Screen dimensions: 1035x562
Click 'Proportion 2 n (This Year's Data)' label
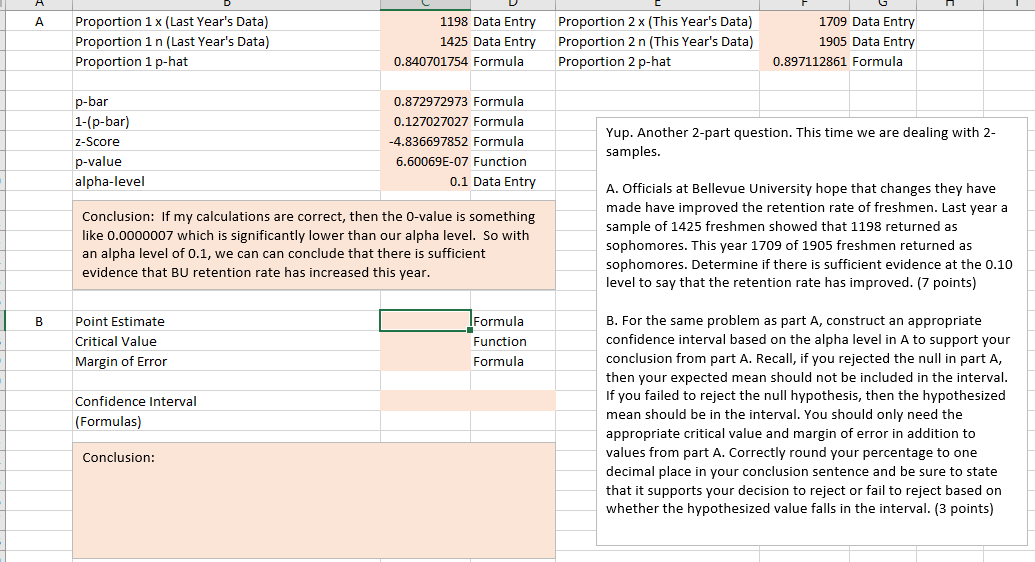[x=655, y=41]
